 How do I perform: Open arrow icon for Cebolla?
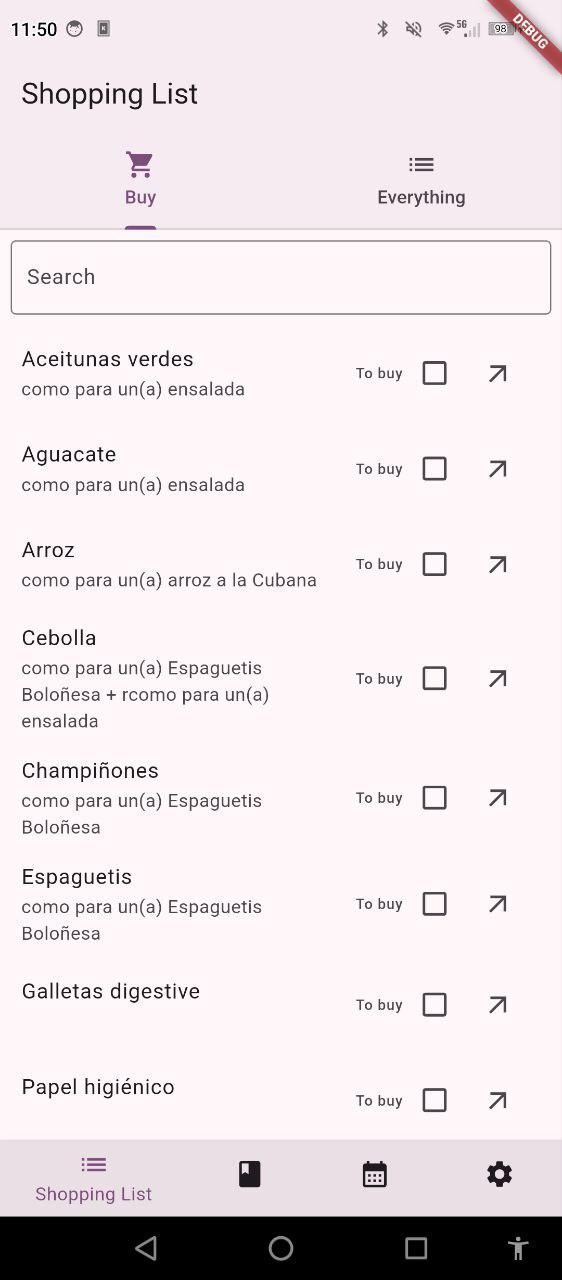coord(497,679)
